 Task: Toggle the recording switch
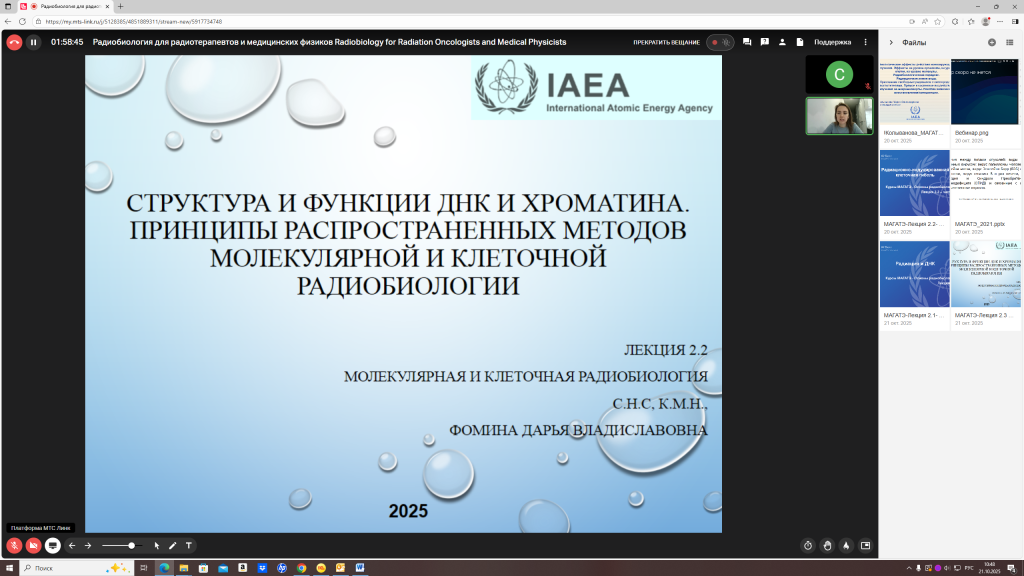pyautogui.click(x=719, y=42)
